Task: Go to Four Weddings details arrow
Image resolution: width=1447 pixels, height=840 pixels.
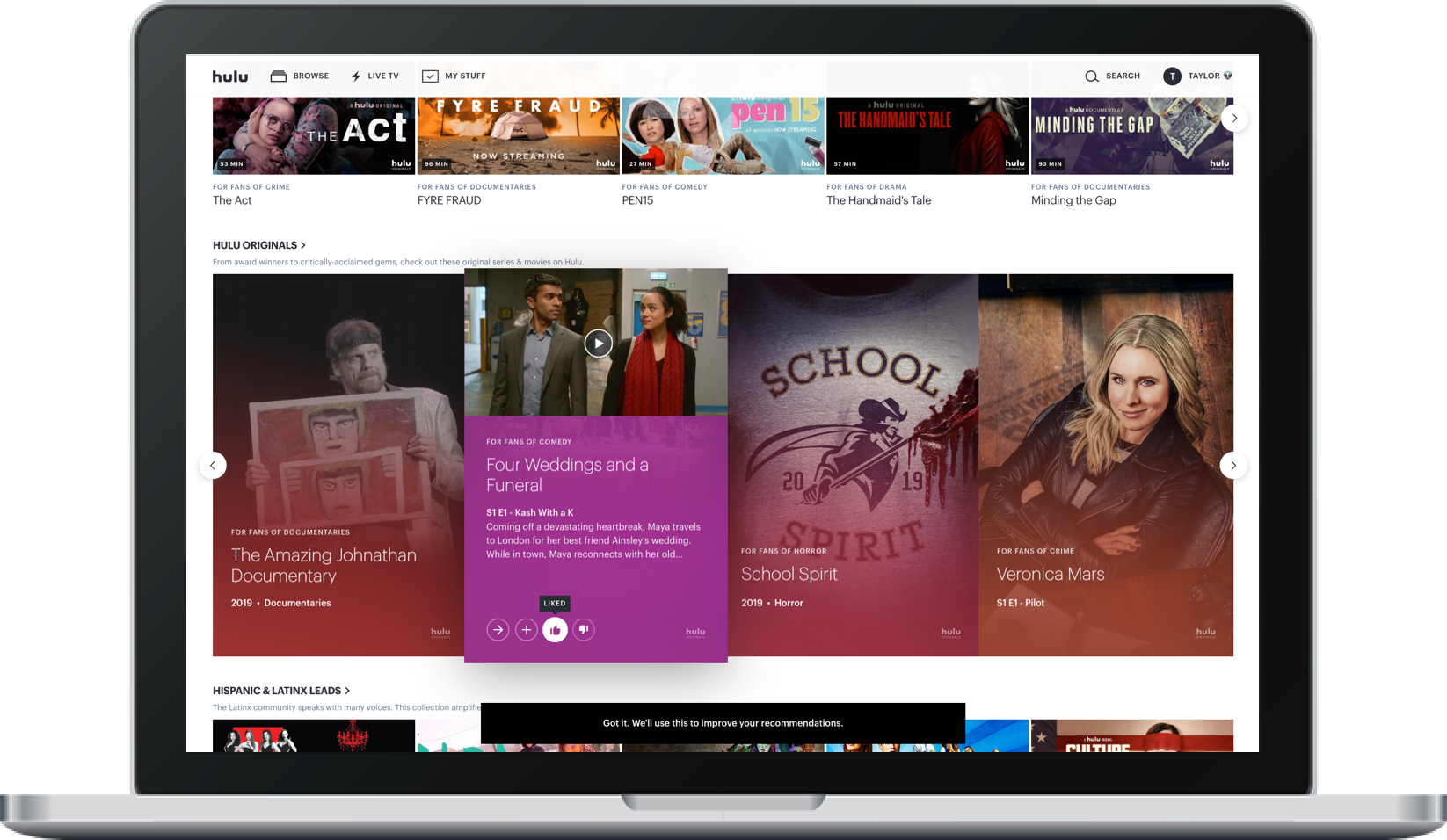Action: tap(498, 630)
